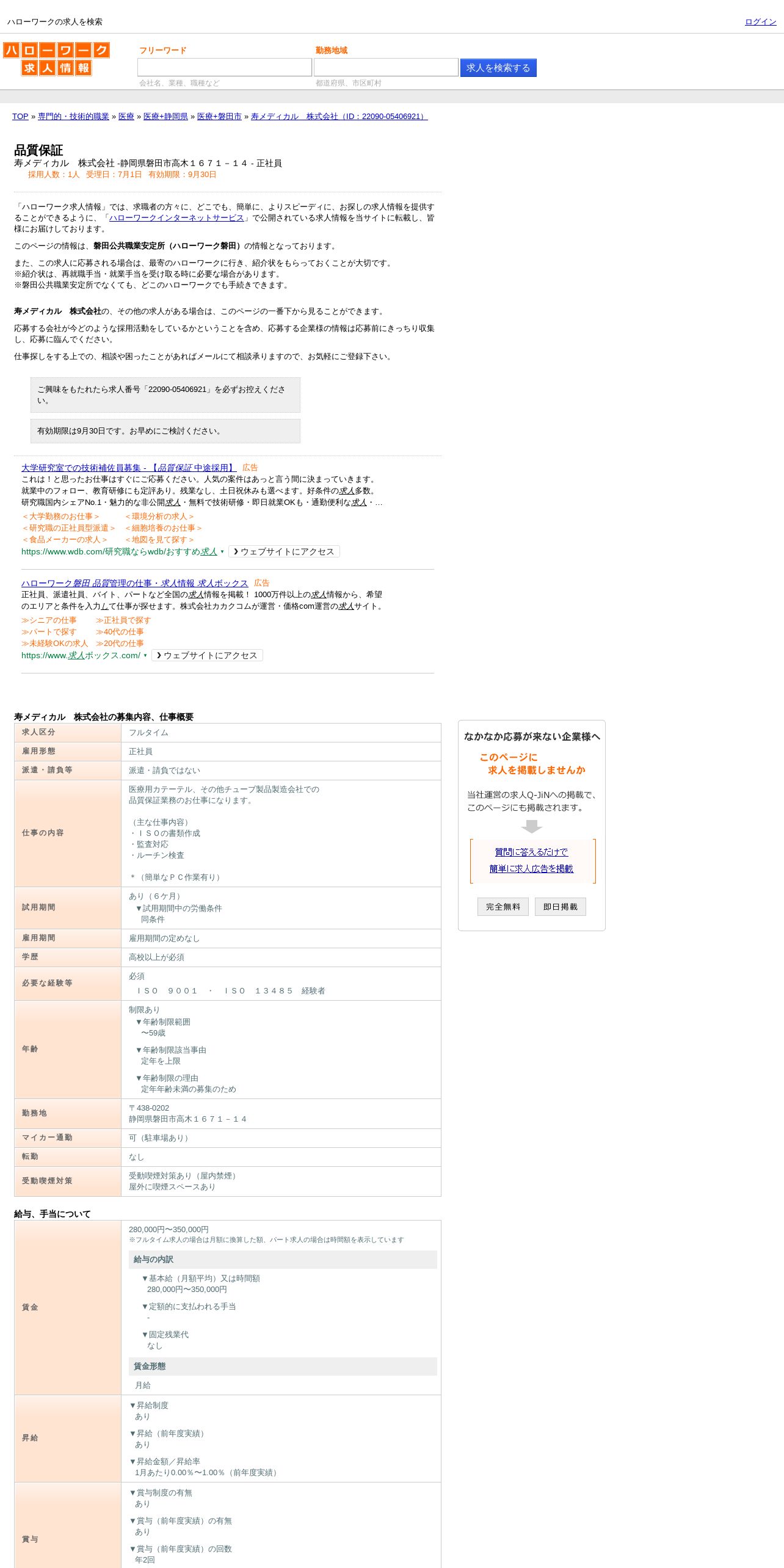Open 医療+磐田市 breadcrumb link
The image size is (784, 1568).
(x=219, y=117)
